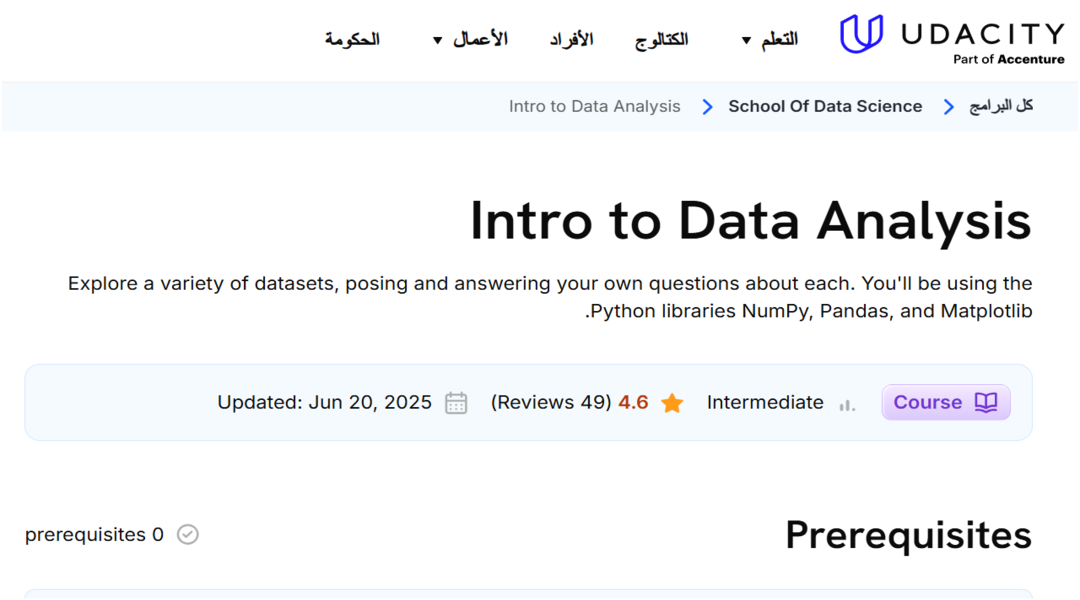The height and width of the screenshot is (600, 1080).
Task: Click the purple Course badge
Action: [x=945, y=402]
